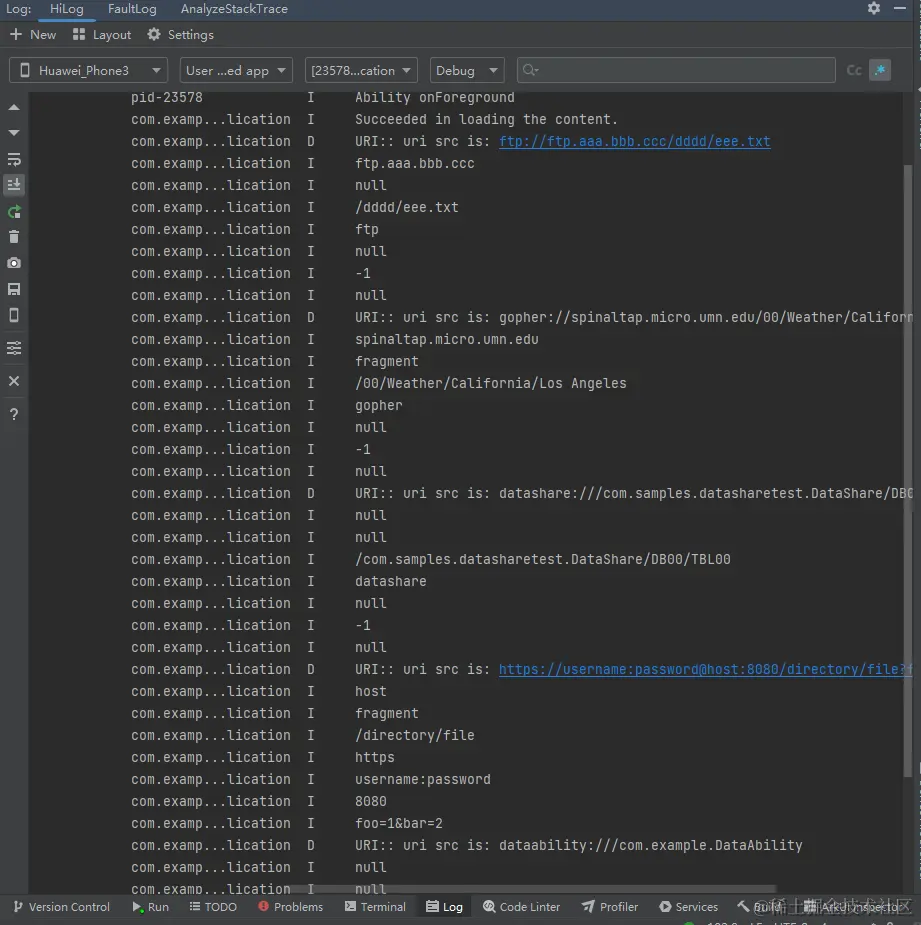
Task: Clear the log with trash icon
Action: click(x=14, y=237)
